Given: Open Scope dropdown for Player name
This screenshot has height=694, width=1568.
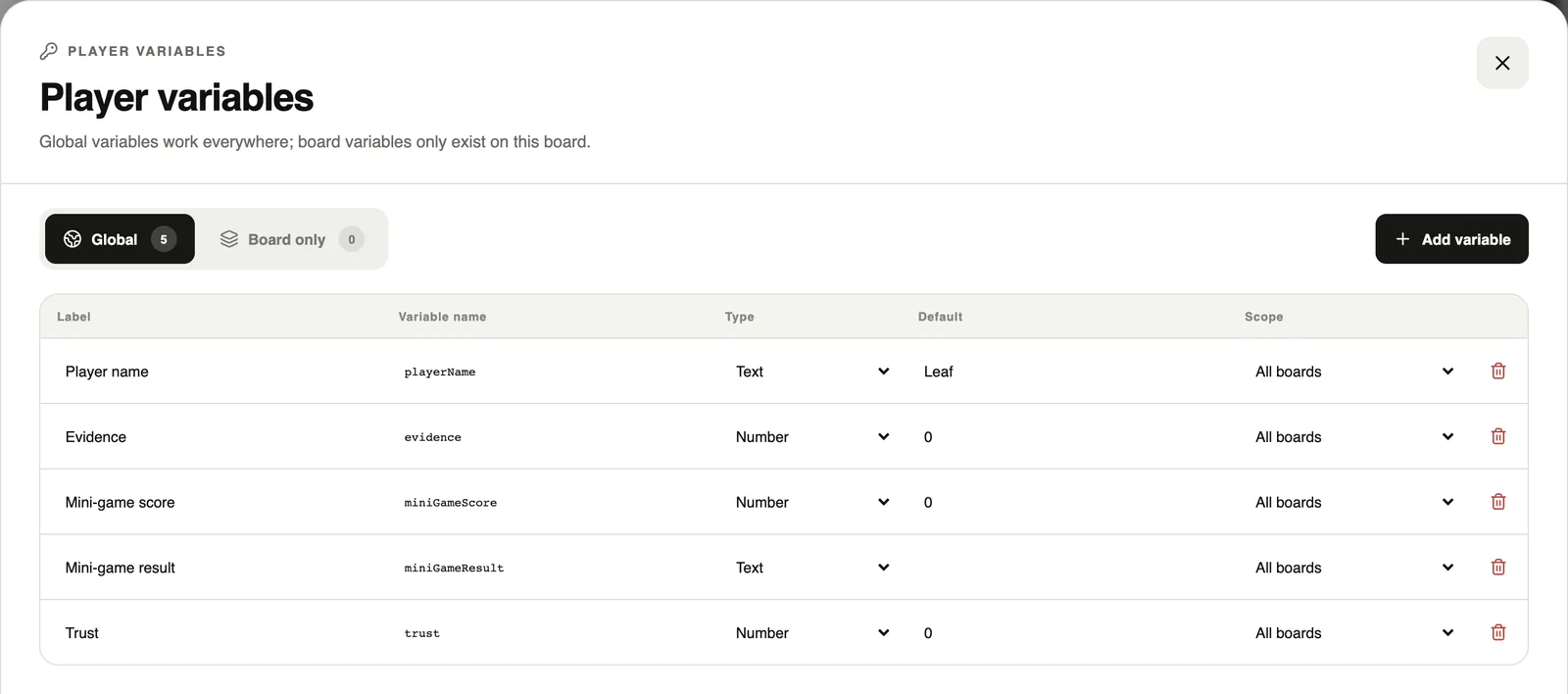Looking at the screenshot, I should click(x=1354, y=372).
